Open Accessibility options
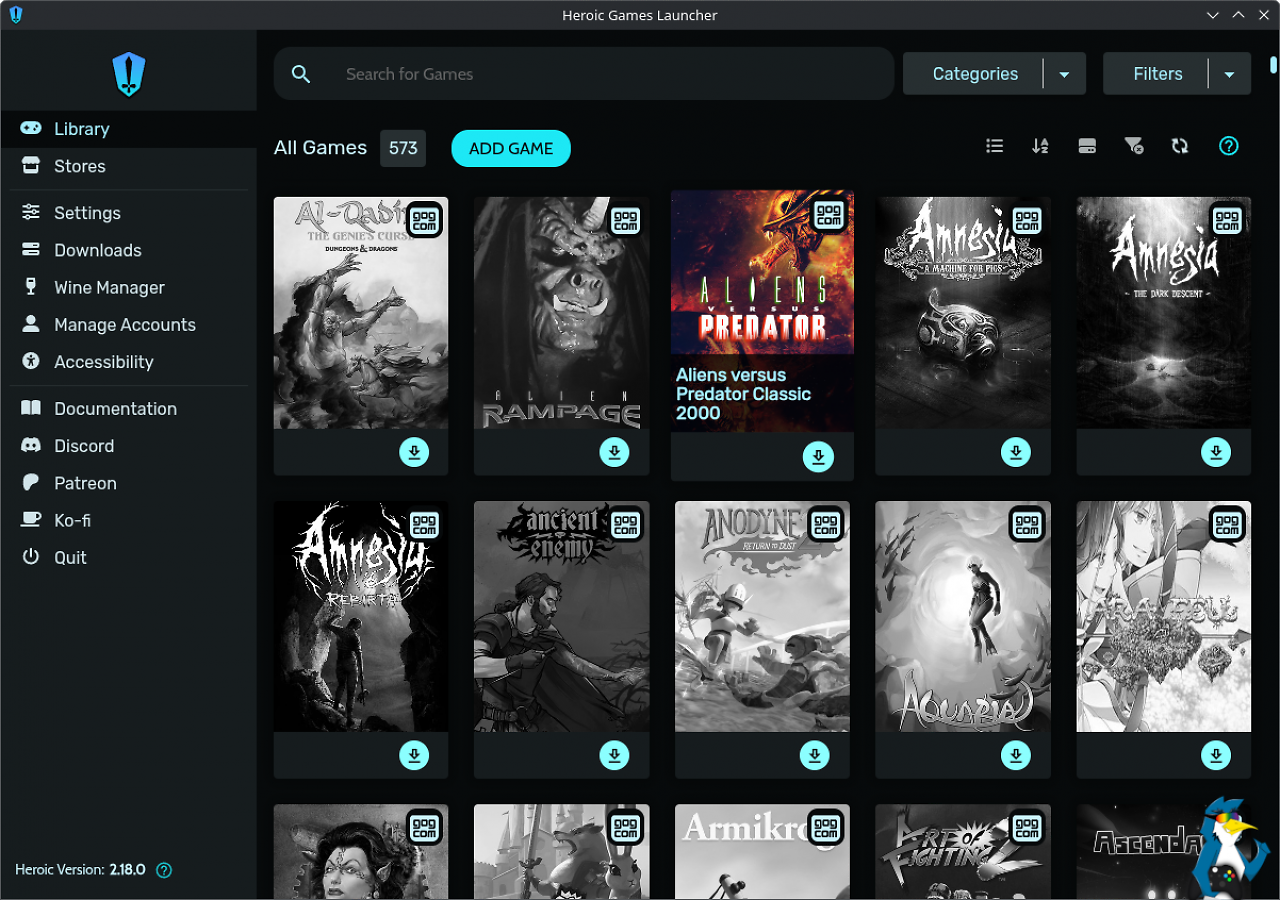 point(128,361)
